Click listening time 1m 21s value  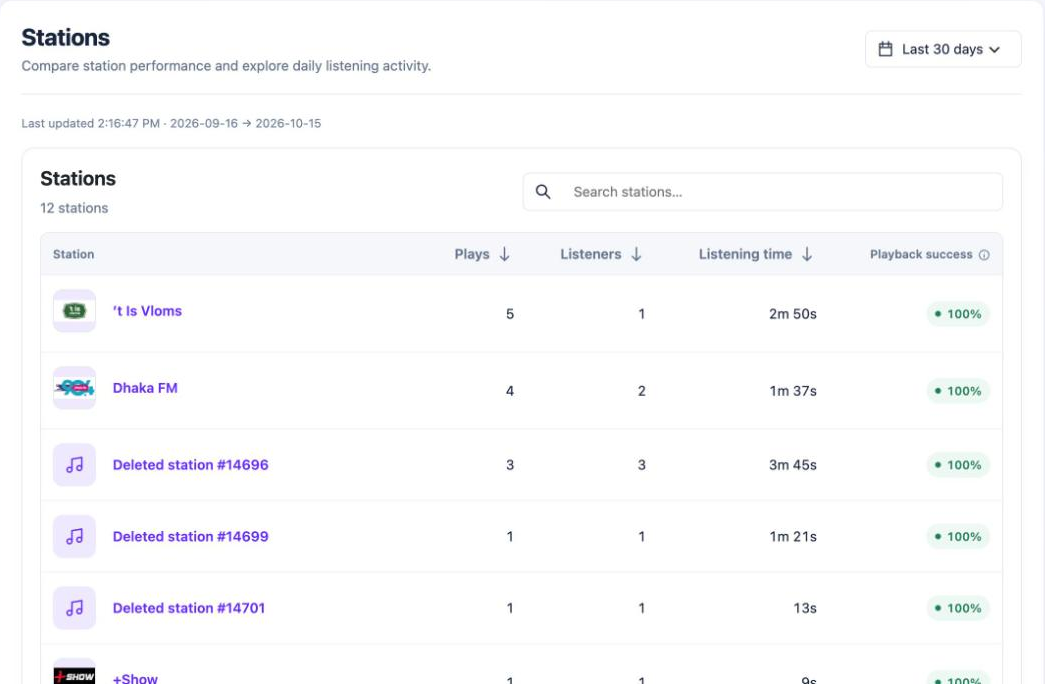coord(793,537)
